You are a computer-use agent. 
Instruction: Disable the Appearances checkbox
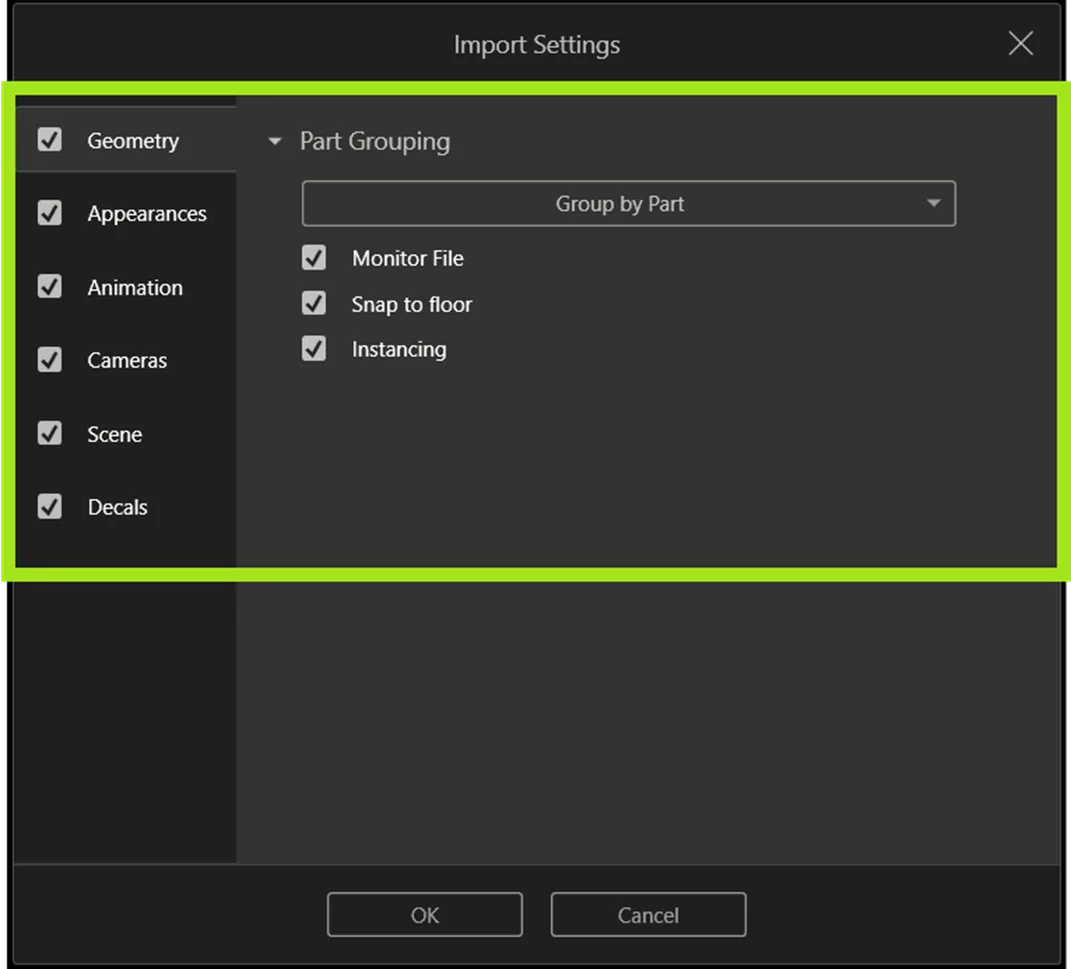49,213
